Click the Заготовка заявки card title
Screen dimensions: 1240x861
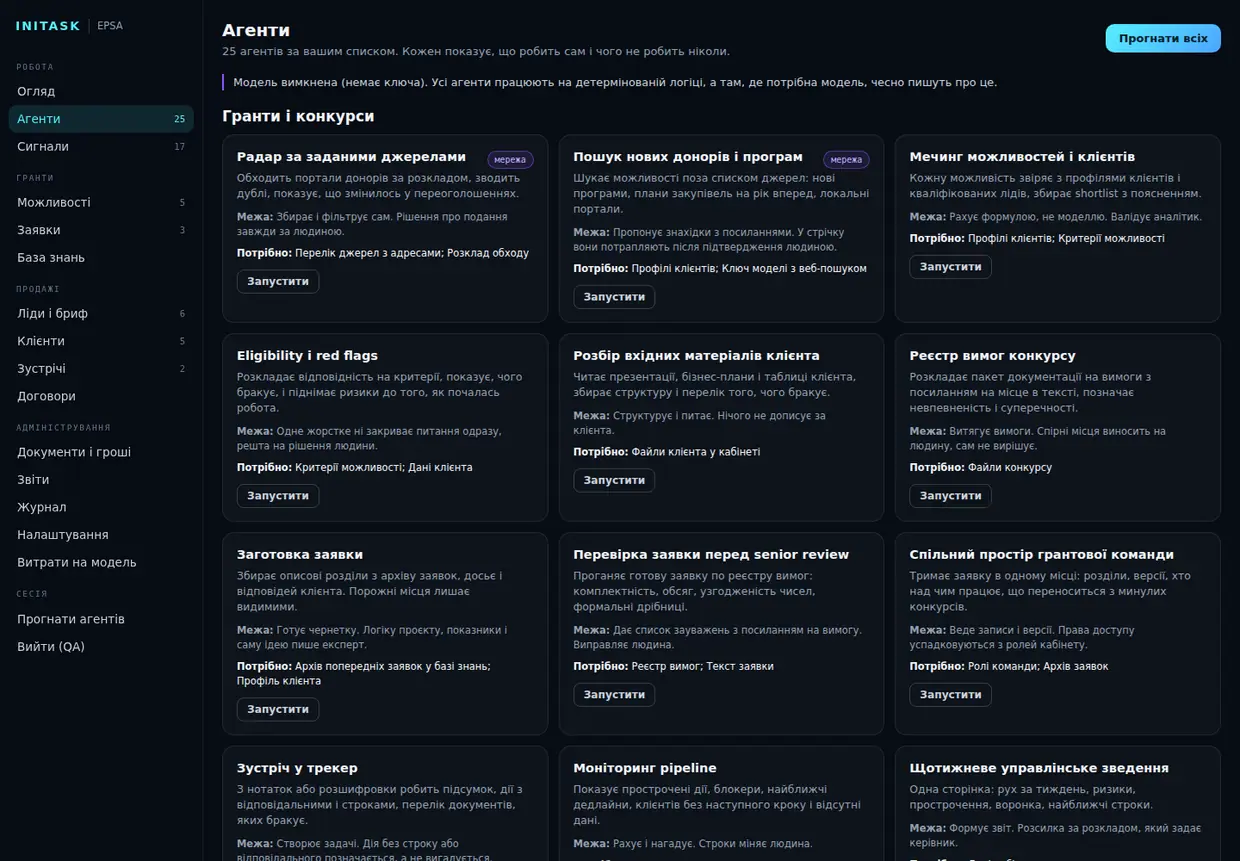[x=300, y=554]
